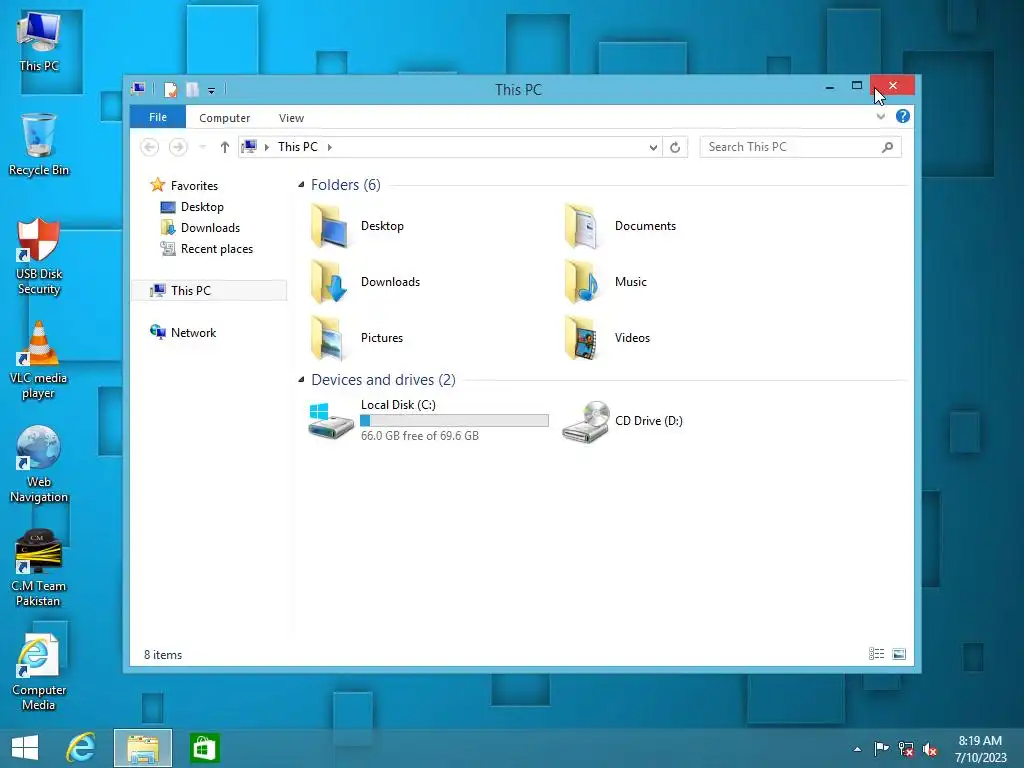Screen dimensions: 1024x768
Task: Show hidden tray icons arrow
Action: [x=857, y=749]
